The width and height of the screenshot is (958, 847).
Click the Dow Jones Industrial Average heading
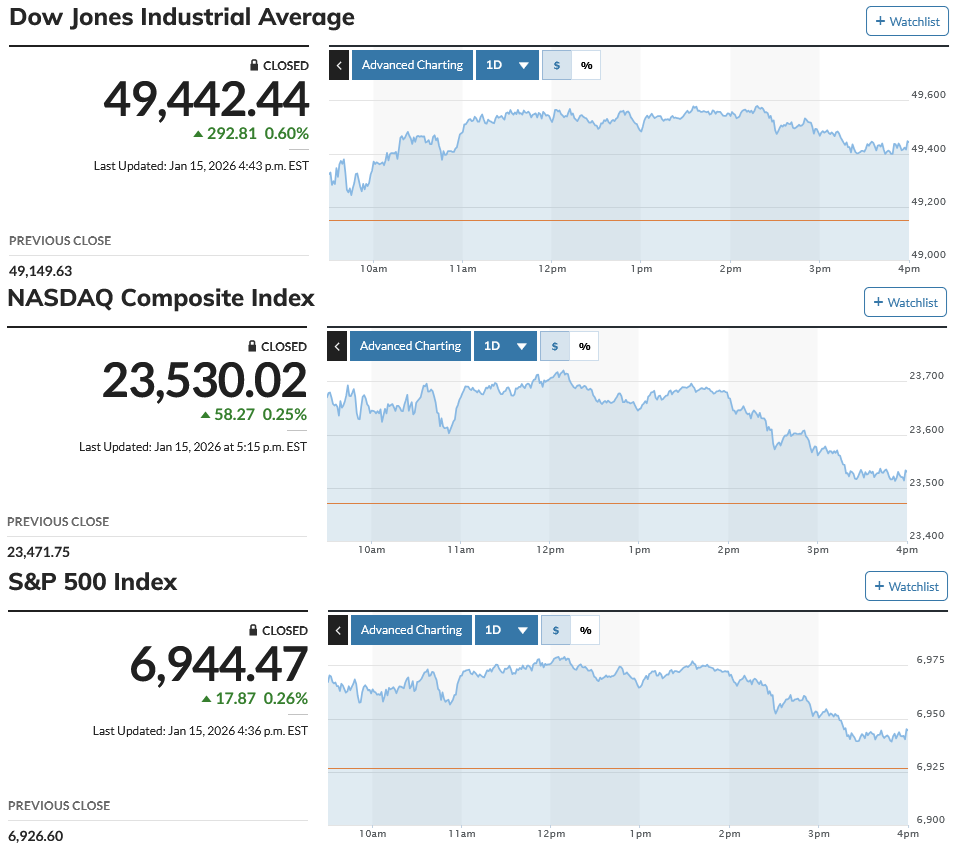click(182, 17)
